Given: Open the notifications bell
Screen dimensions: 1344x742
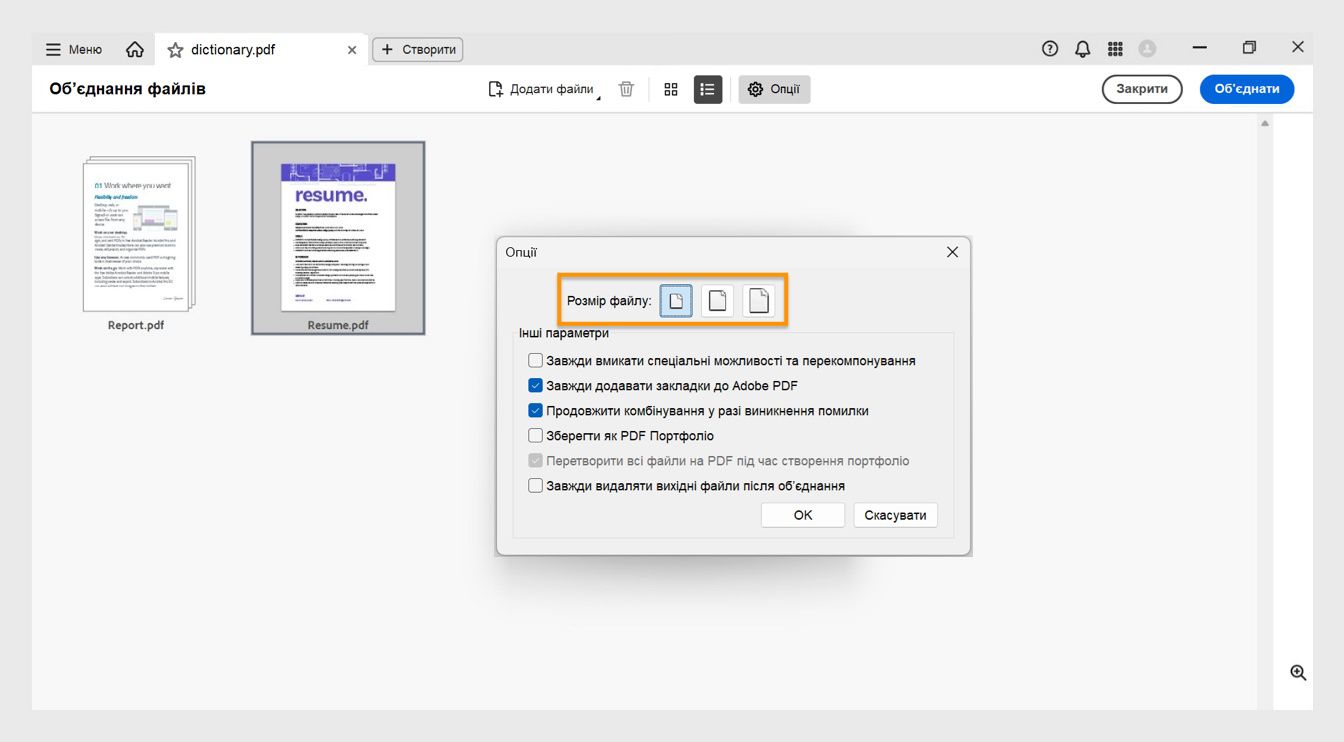Looking at the screenshot, I should pyautogui.click(x=1082, y=48).
